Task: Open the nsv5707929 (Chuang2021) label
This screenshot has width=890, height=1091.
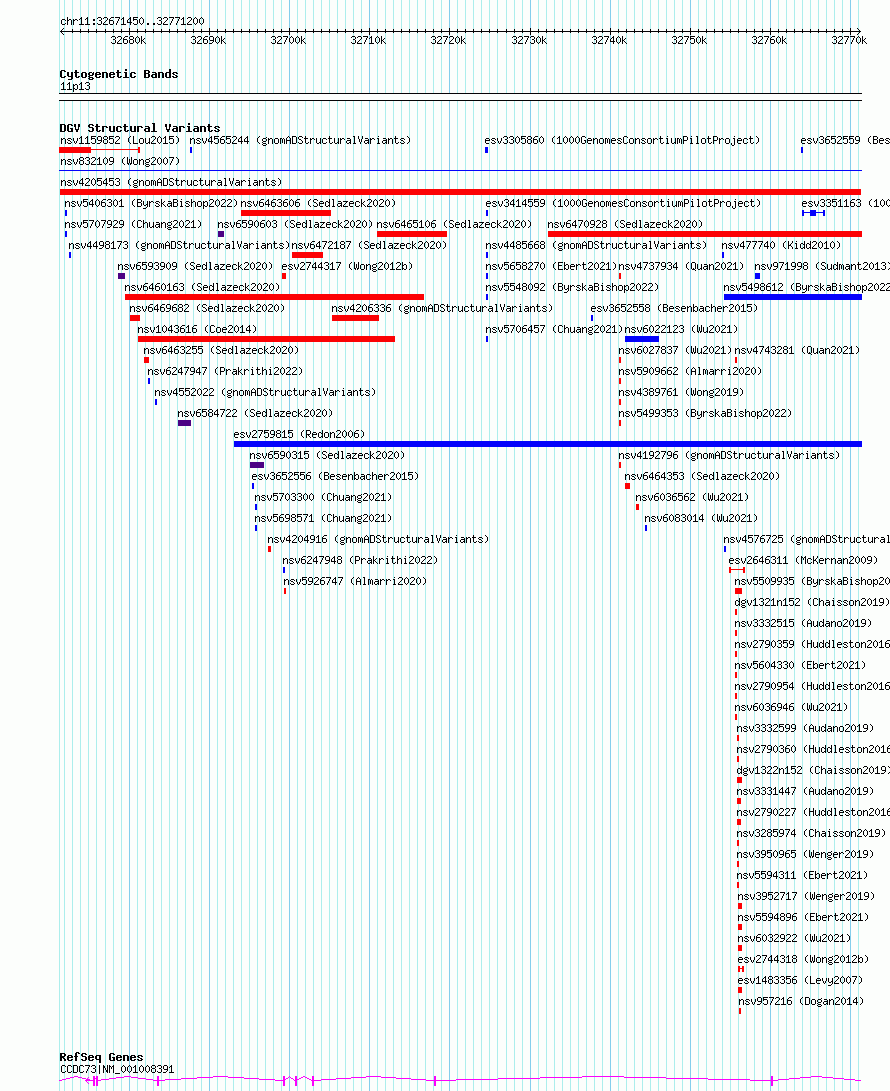Action: (x=133, y=224)
